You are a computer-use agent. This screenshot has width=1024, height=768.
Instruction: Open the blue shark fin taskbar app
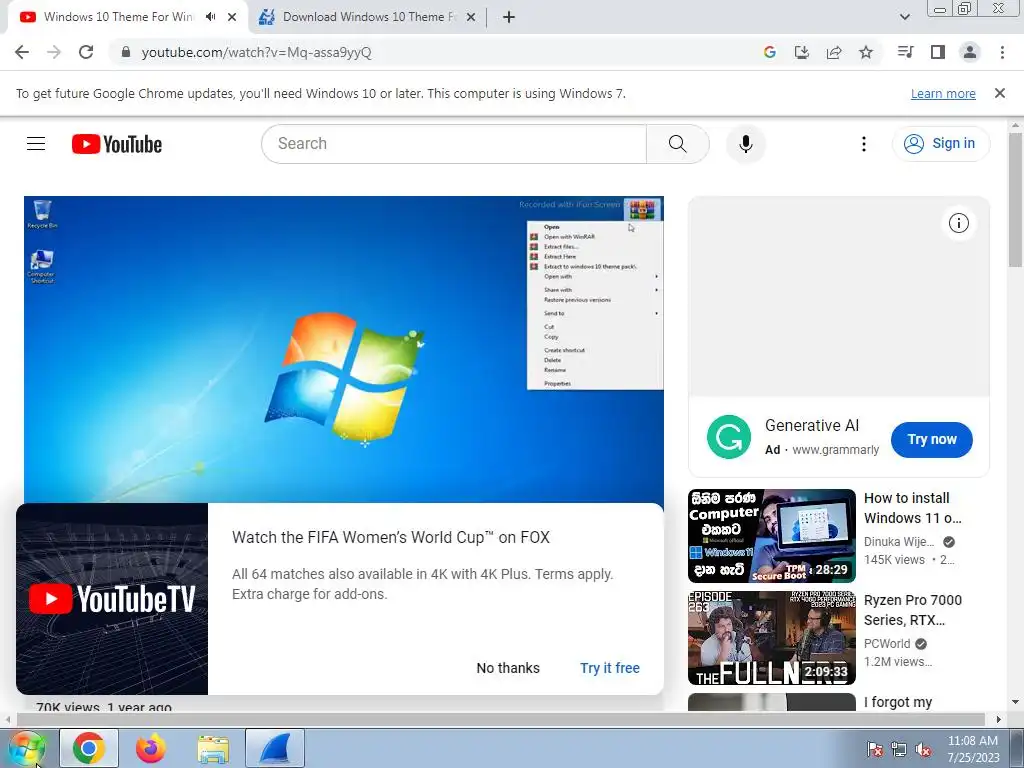pos(275,748)
